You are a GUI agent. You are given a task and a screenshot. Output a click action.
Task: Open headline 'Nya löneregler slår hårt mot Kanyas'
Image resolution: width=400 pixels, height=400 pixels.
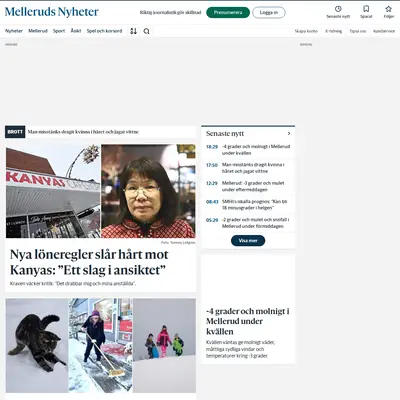[89, 262]
